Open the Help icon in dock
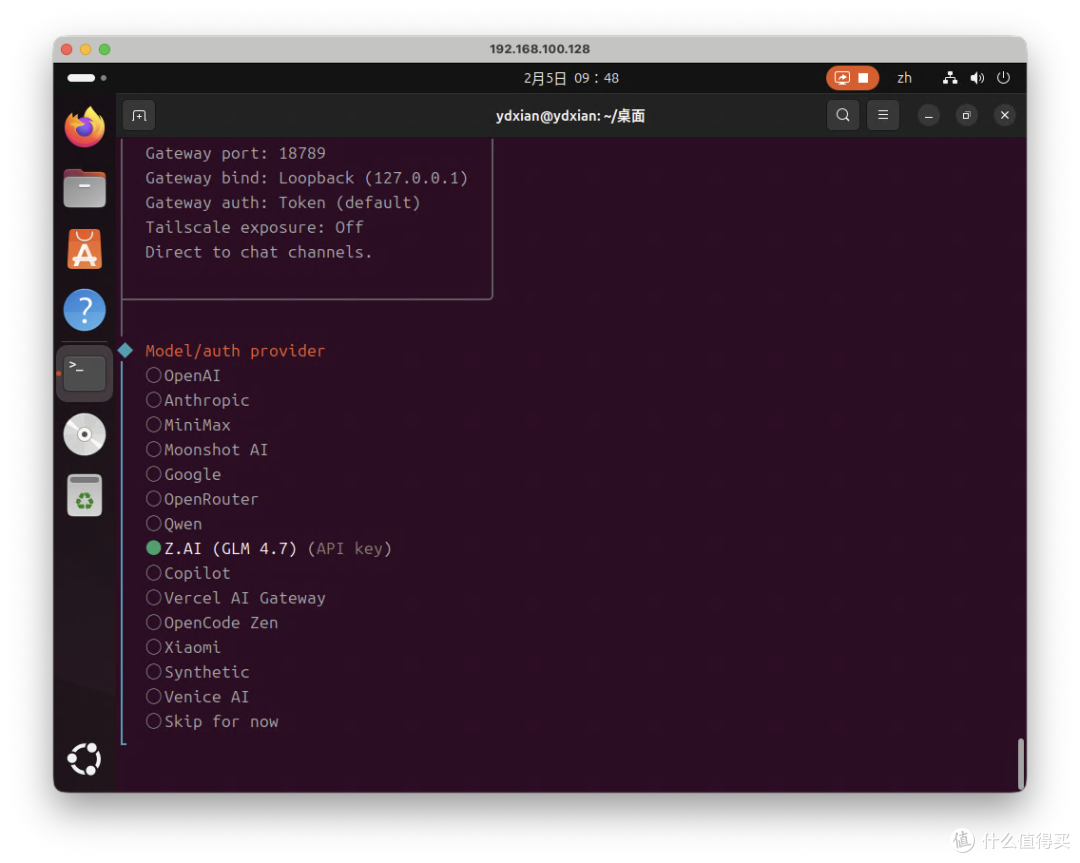This screenshot has height=863, width=1080. (x=85, y=310)
